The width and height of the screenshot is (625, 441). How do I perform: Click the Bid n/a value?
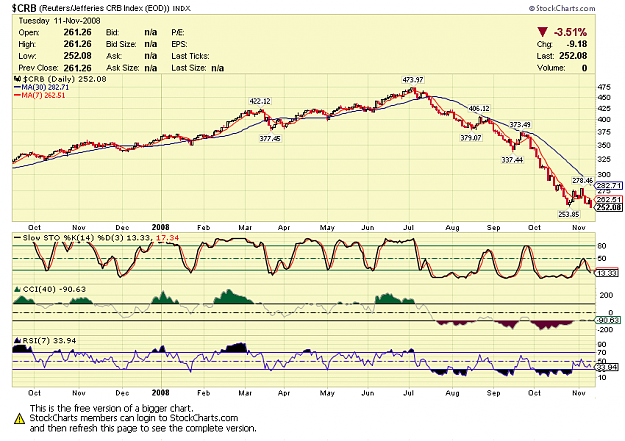click(151, 32)
